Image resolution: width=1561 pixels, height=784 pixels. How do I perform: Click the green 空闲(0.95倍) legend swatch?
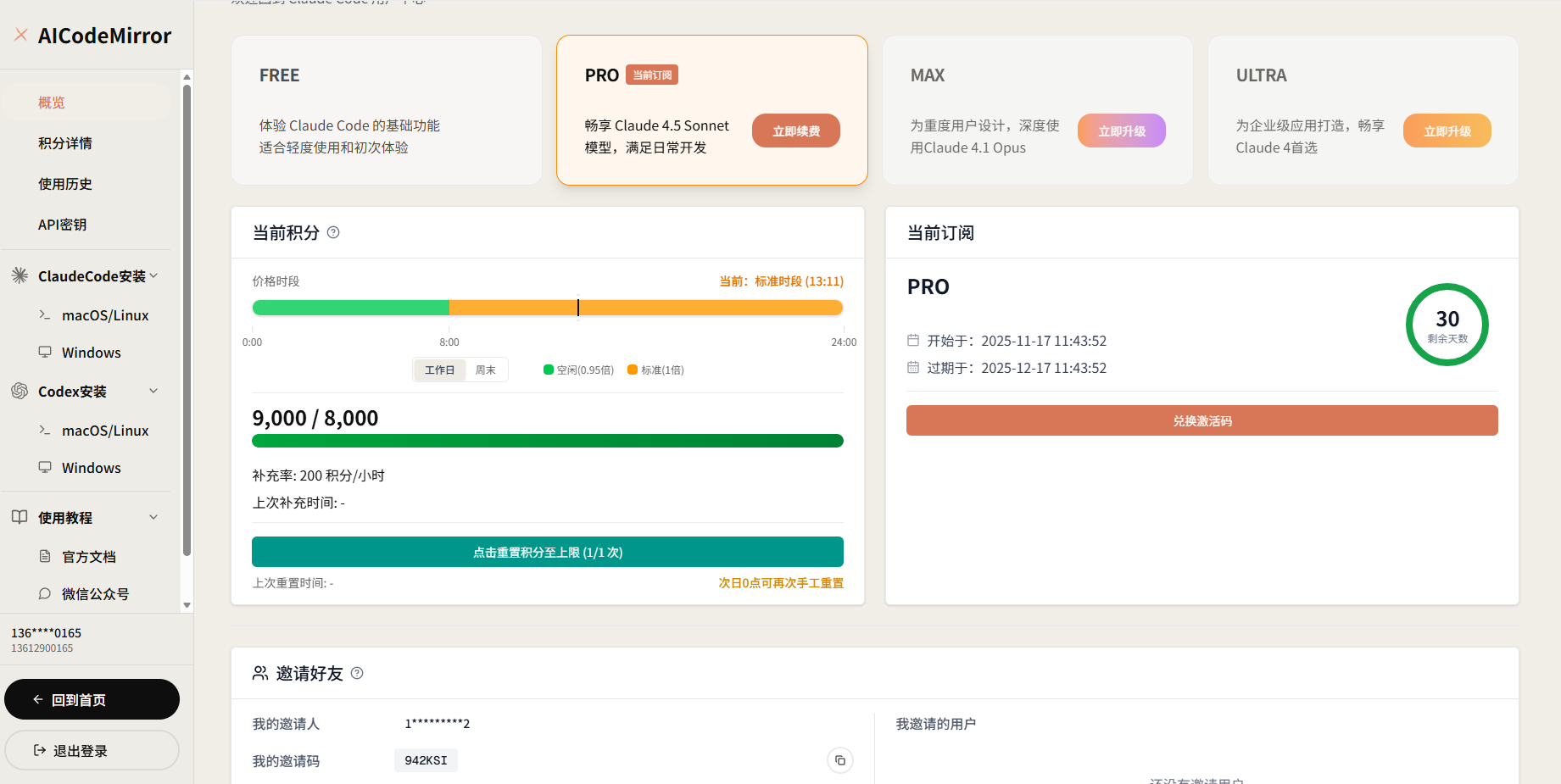(x=549, y=370)
